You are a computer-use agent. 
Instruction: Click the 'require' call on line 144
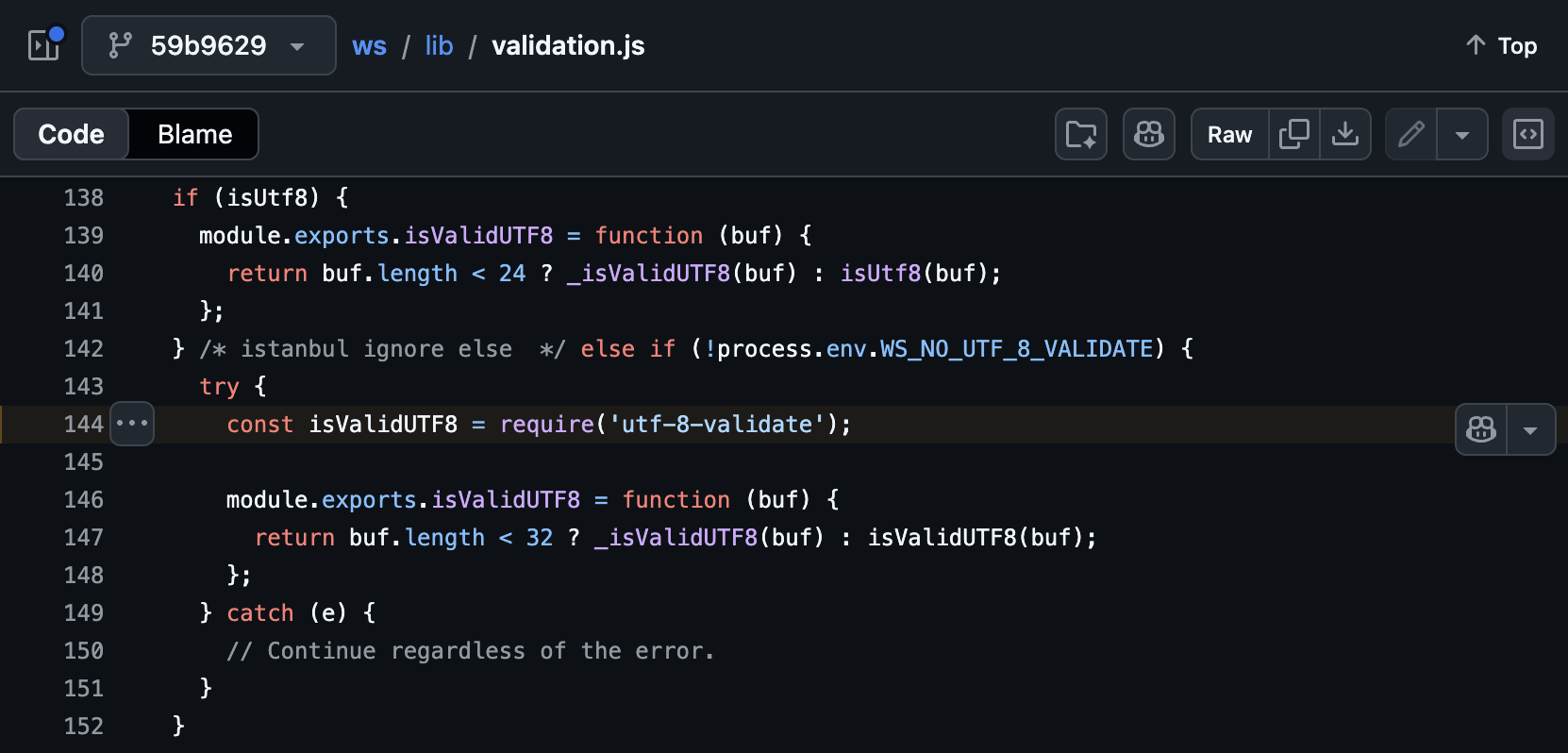tap(547, 424)
